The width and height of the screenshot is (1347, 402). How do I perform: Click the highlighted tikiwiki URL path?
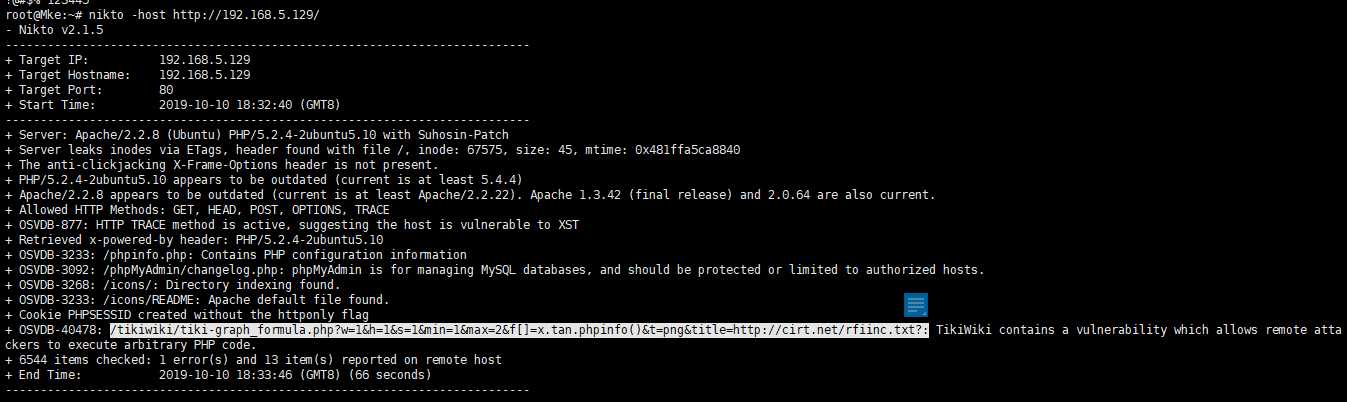[x=519, y=330]
